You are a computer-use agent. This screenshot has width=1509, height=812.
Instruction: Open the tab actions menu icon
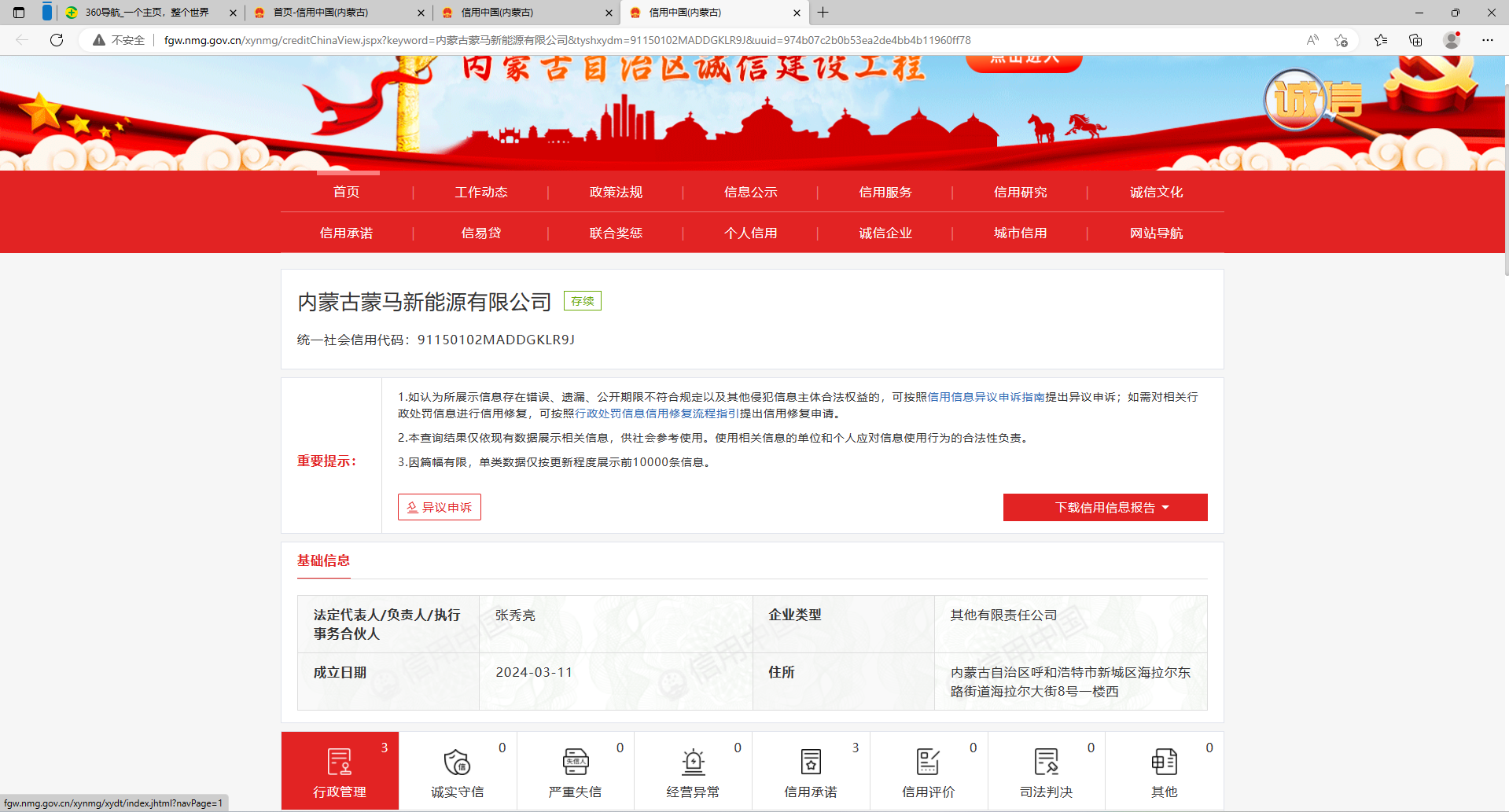point(19,13)
